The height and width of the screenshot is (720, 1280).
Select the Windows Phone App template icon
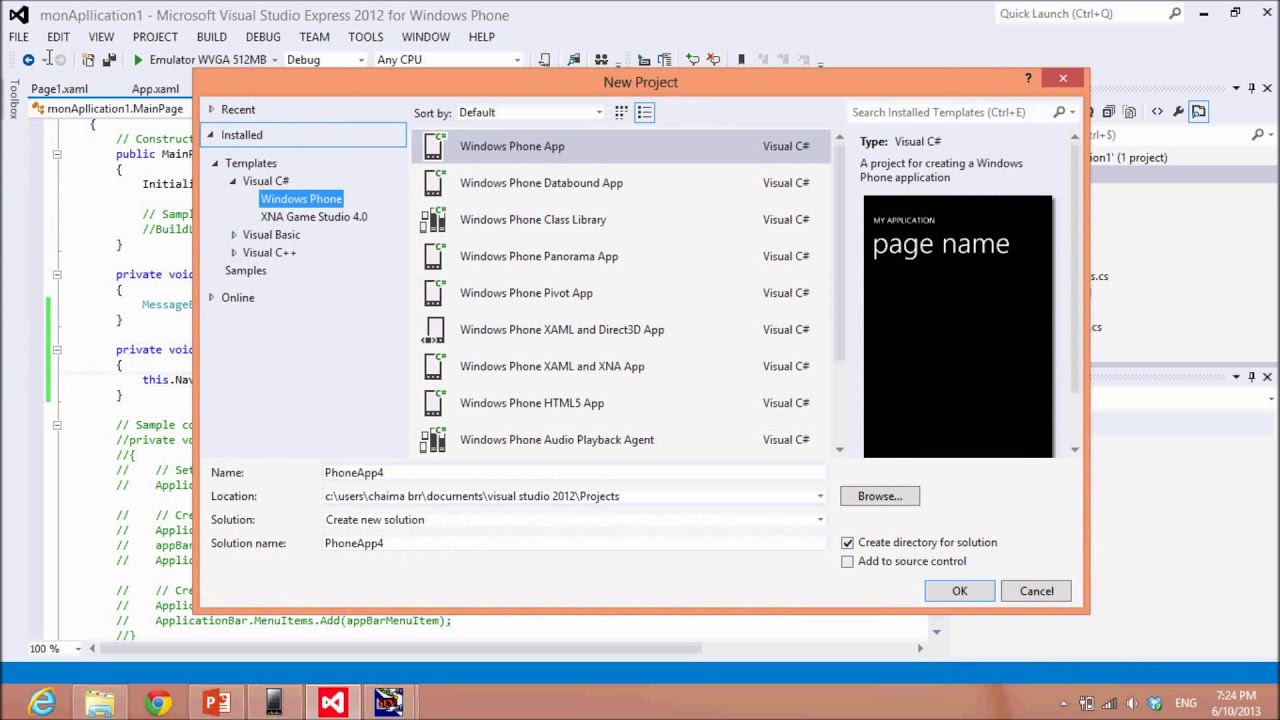(x=433, y=146)
